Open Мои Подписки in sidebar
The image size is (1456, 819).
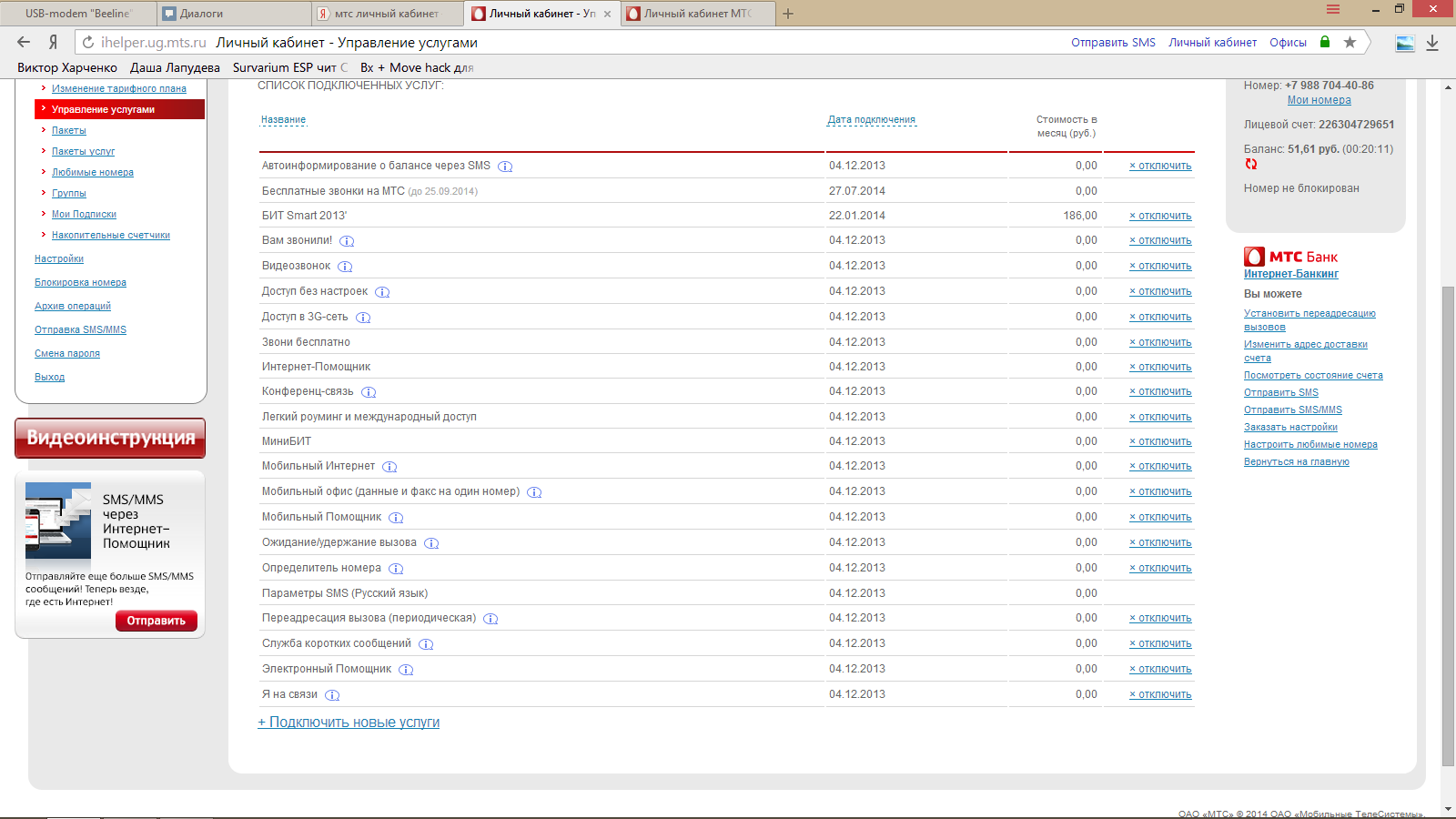[84, 214]
